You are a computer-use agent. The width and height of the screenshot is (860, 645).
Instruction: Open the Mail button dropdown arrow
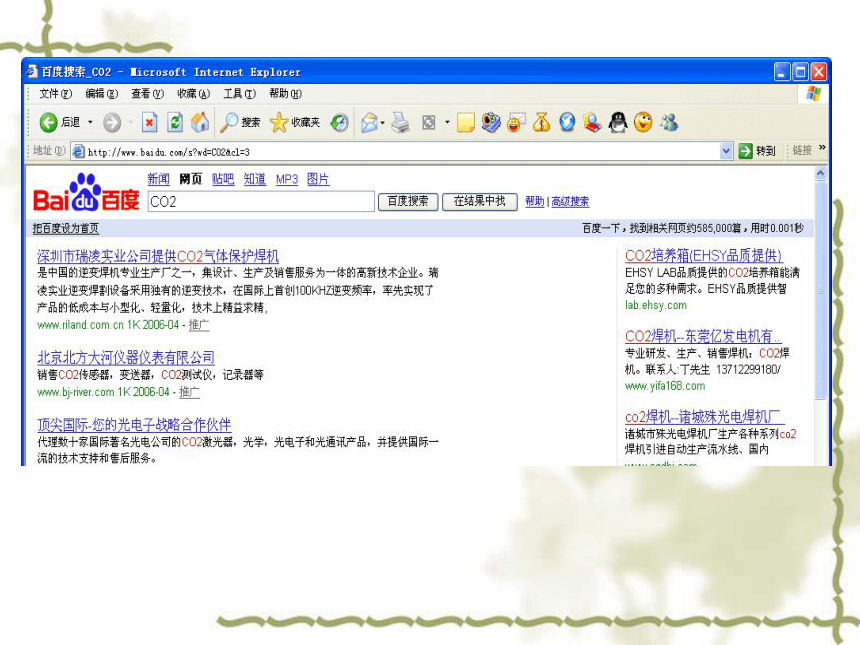click(382, 123)
